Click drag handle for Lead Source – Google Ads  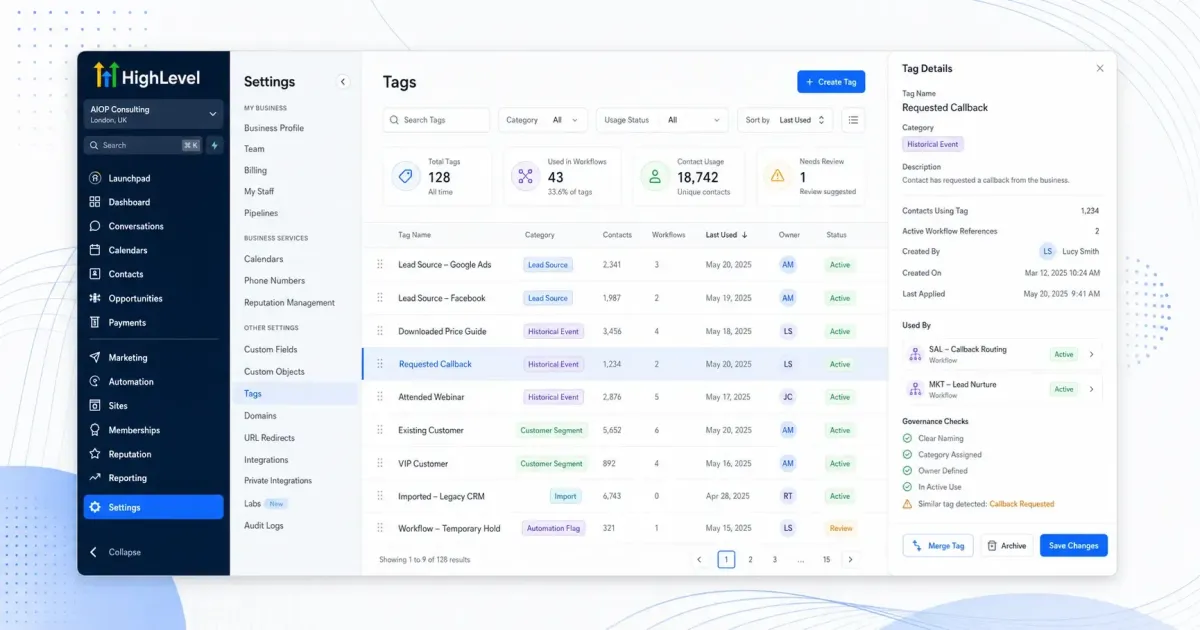click(x=380, y=265)
